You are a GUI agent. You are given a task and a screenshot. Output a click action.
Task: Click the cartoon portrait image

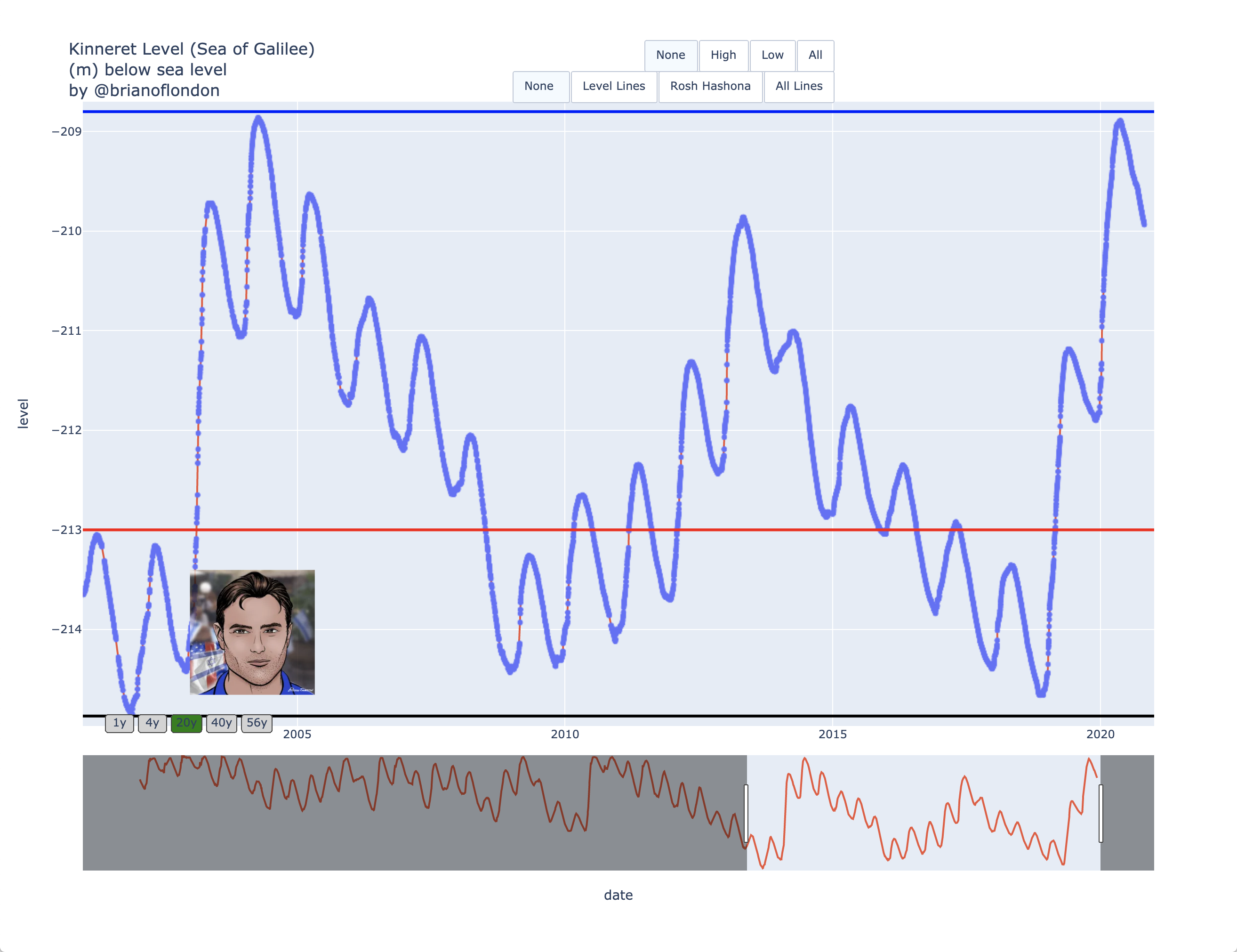pyautogui.click(x=252, y=632)
